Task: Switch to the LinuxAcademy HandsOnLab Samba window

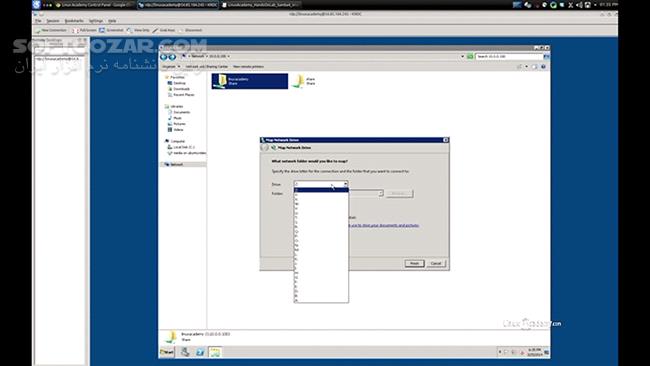Action: point(261,5)
